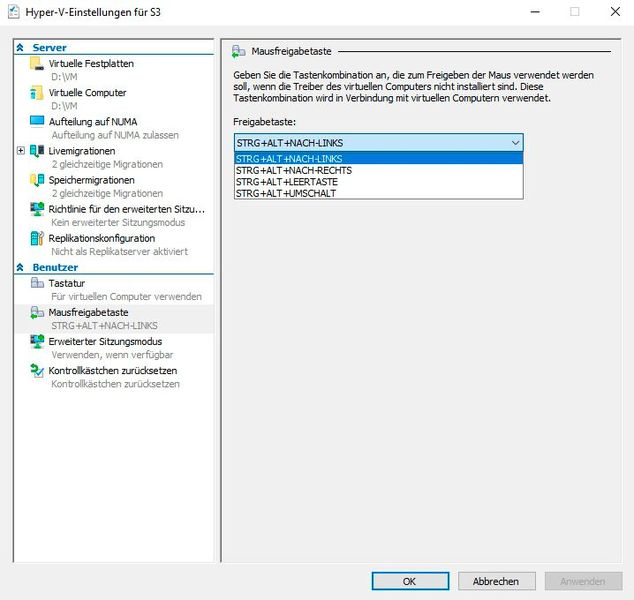Screen dimensions: 634x600
Task: Open Speichermigrationen settings
Action: tap(91, 180)
